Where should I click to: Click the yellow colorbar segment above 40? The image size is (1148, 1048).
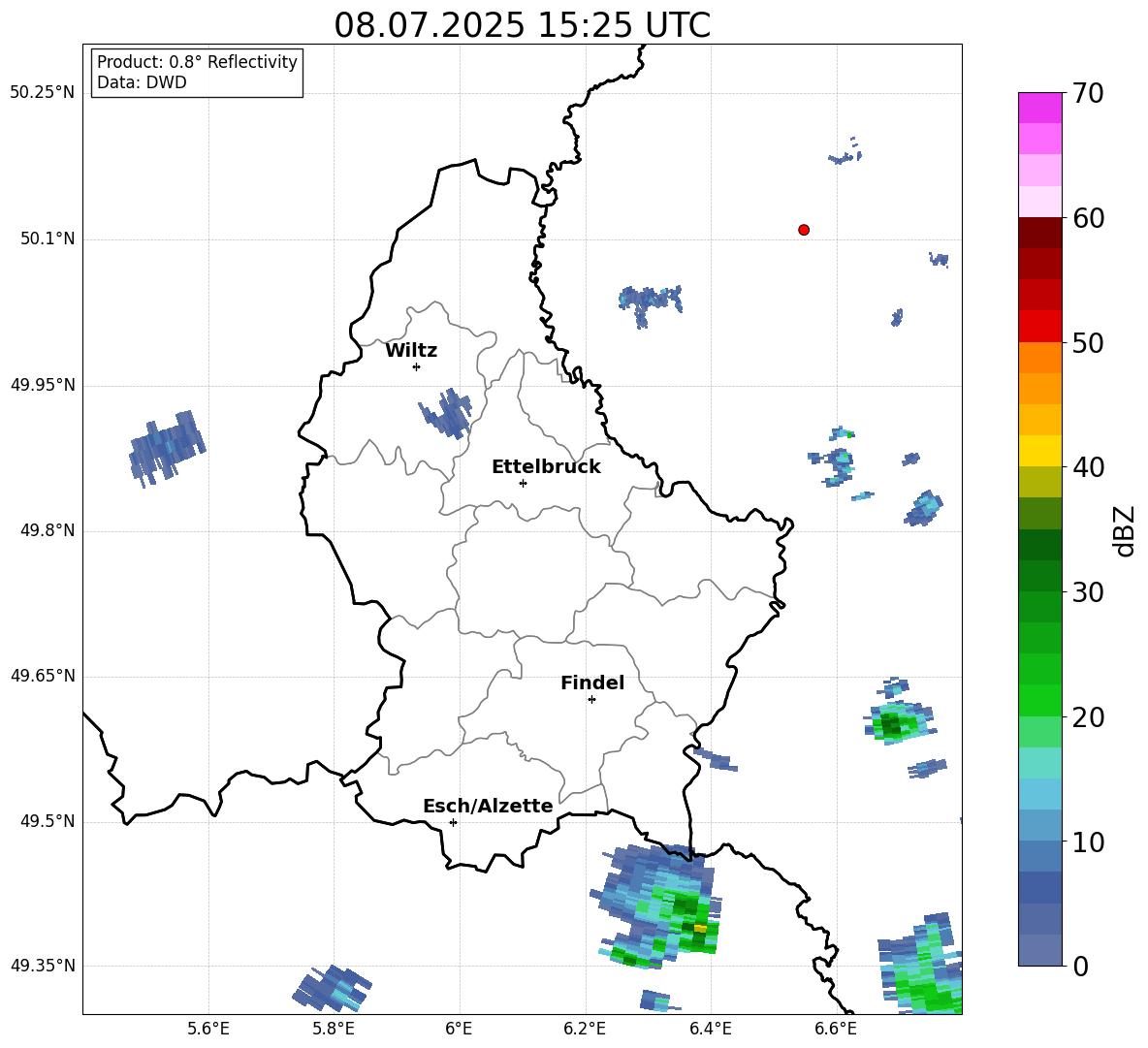(1039, 451)
